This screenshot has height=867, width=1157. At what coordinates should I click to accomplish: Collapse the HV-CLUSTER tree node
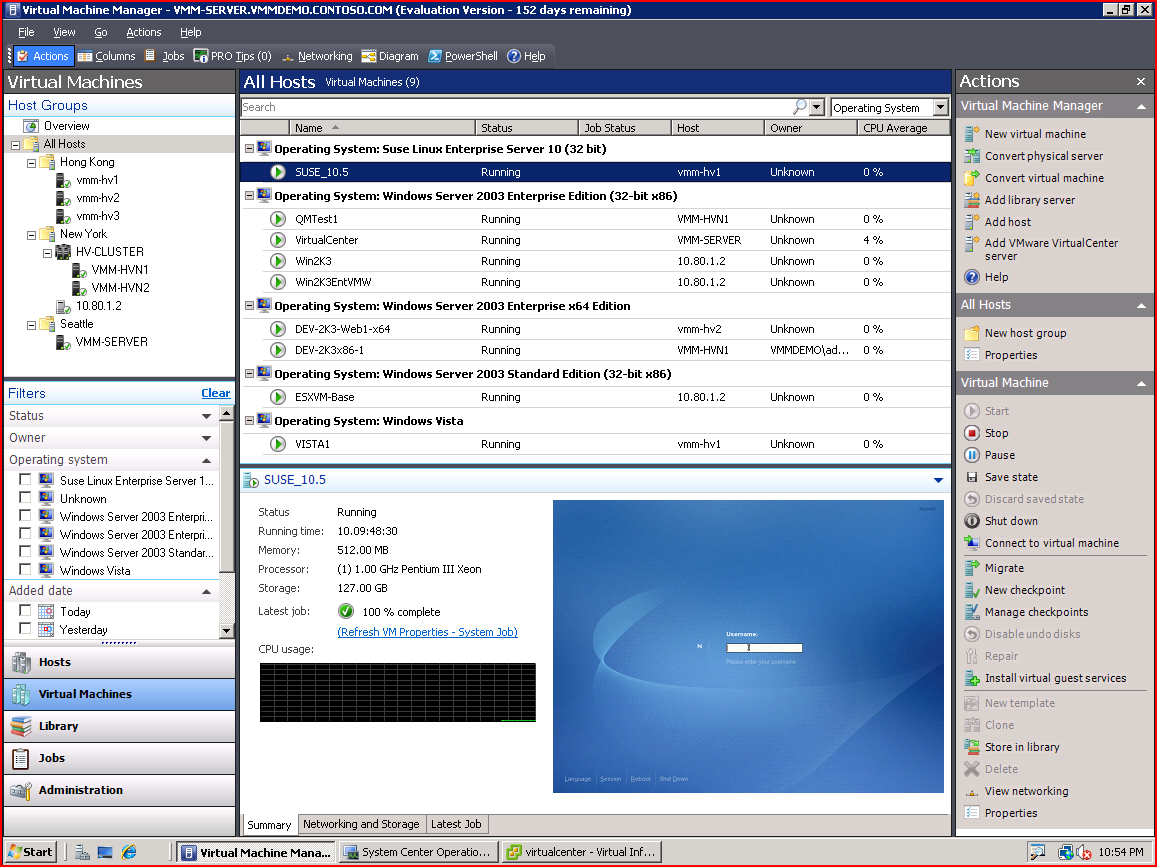(47, 253)
